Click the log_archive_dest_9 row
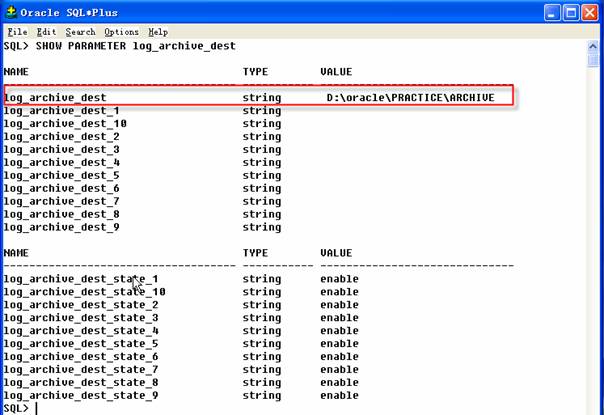The image size is (604, 415). pos(143,227)
